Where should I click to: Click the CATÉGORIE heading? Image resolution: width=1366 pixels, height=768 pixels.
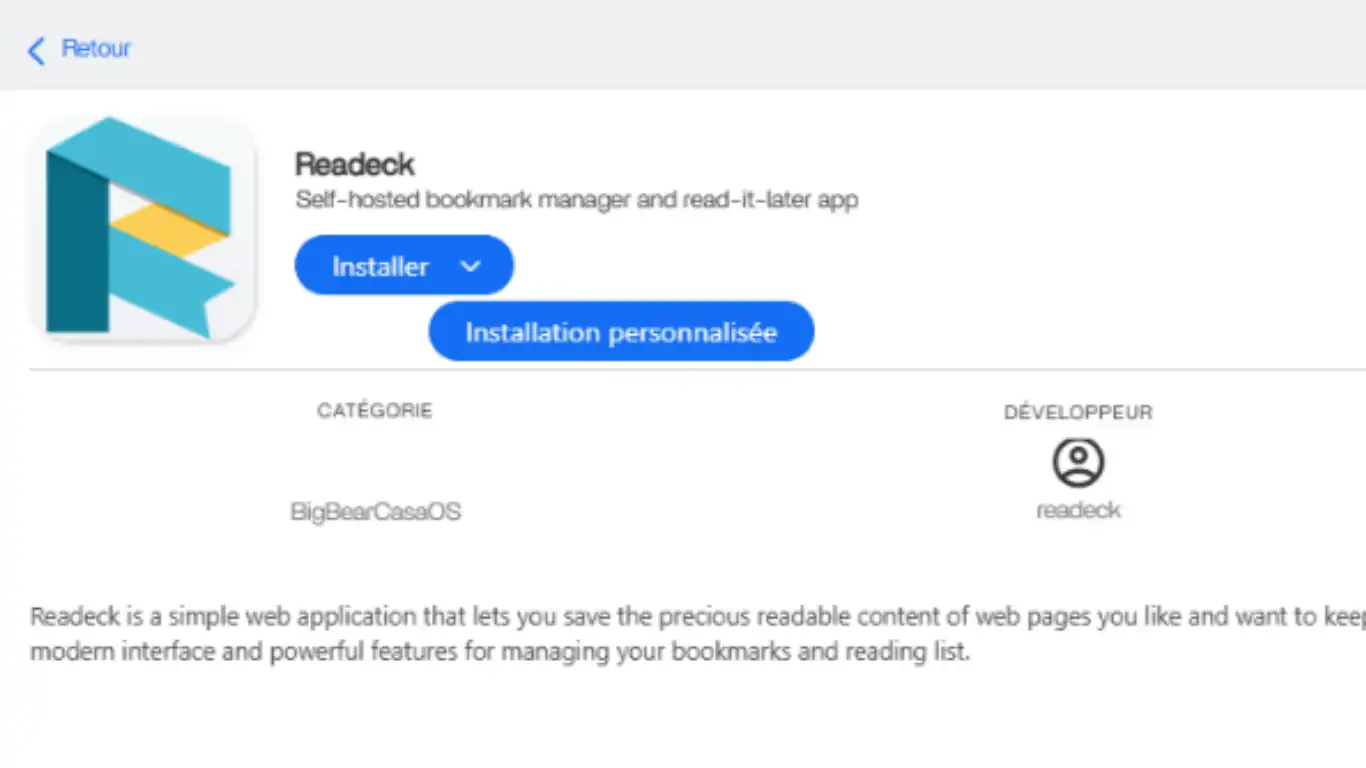(375, 411)
